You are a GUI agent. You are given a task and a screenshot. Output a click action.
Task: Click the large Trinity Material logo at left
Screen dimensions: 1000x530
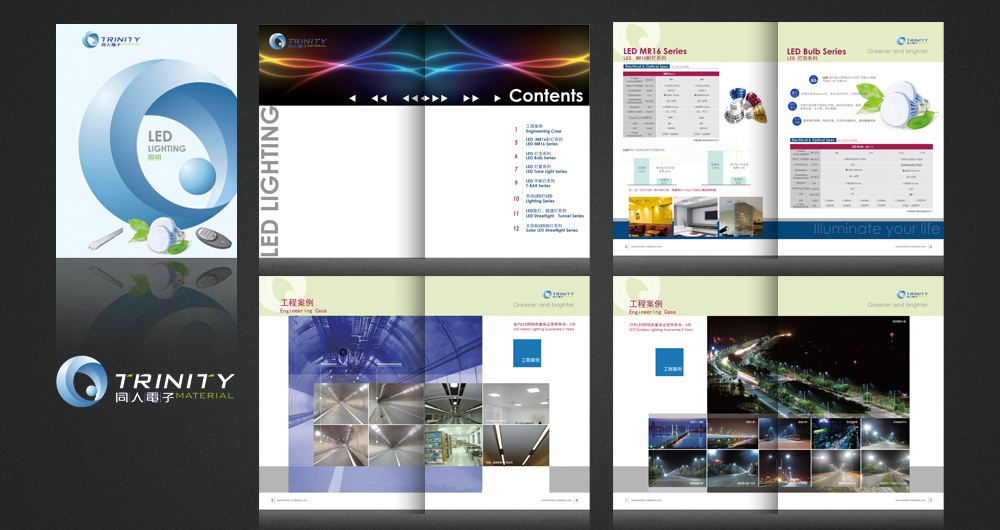tap(145, 382)
